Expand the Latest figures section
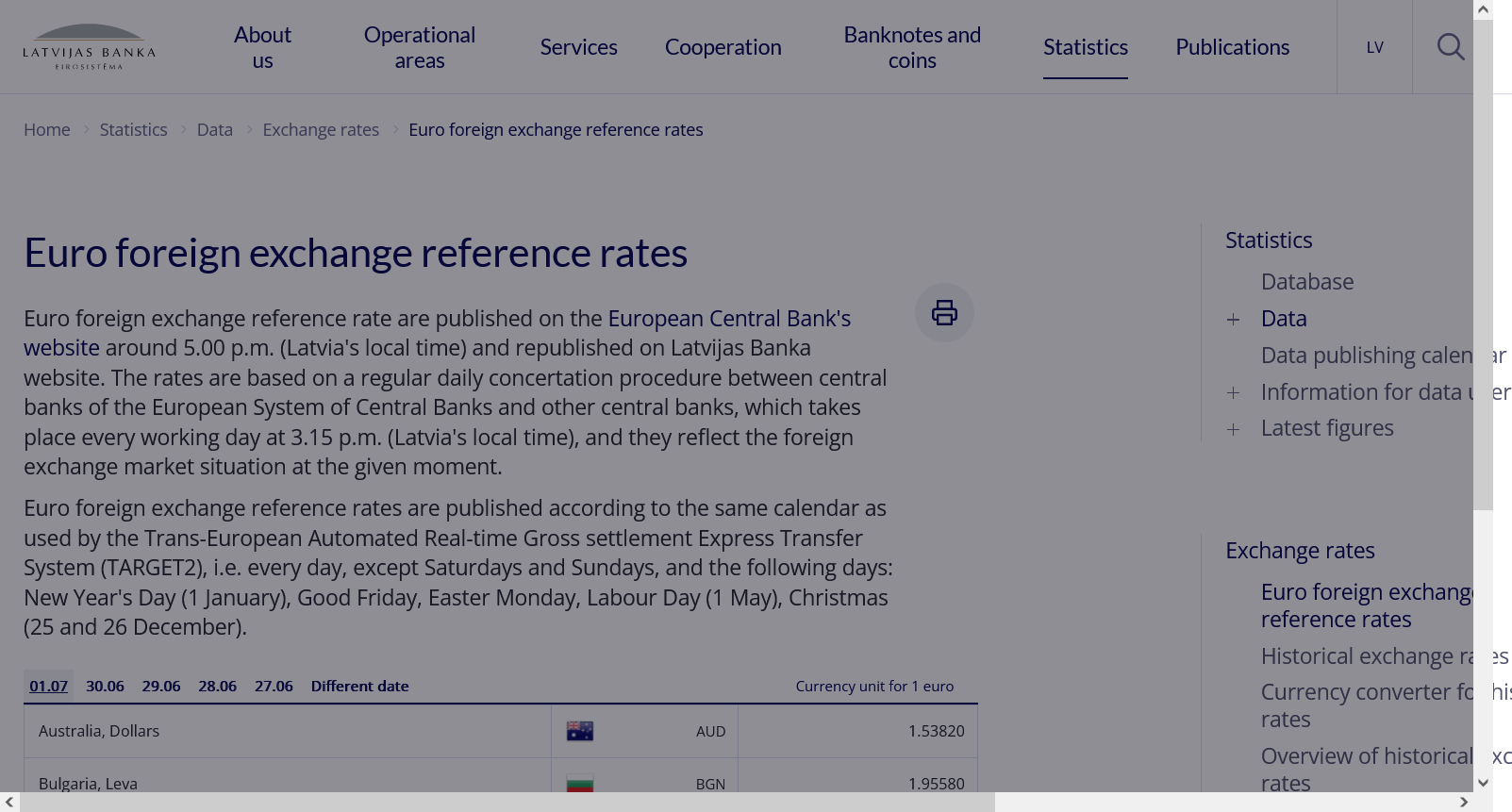Screen dimensions: 1512x812 click(1233, 430)
